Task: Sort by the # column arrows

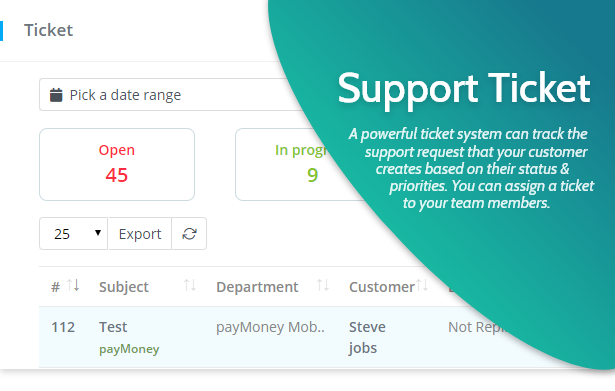Action: pos(73,285)
